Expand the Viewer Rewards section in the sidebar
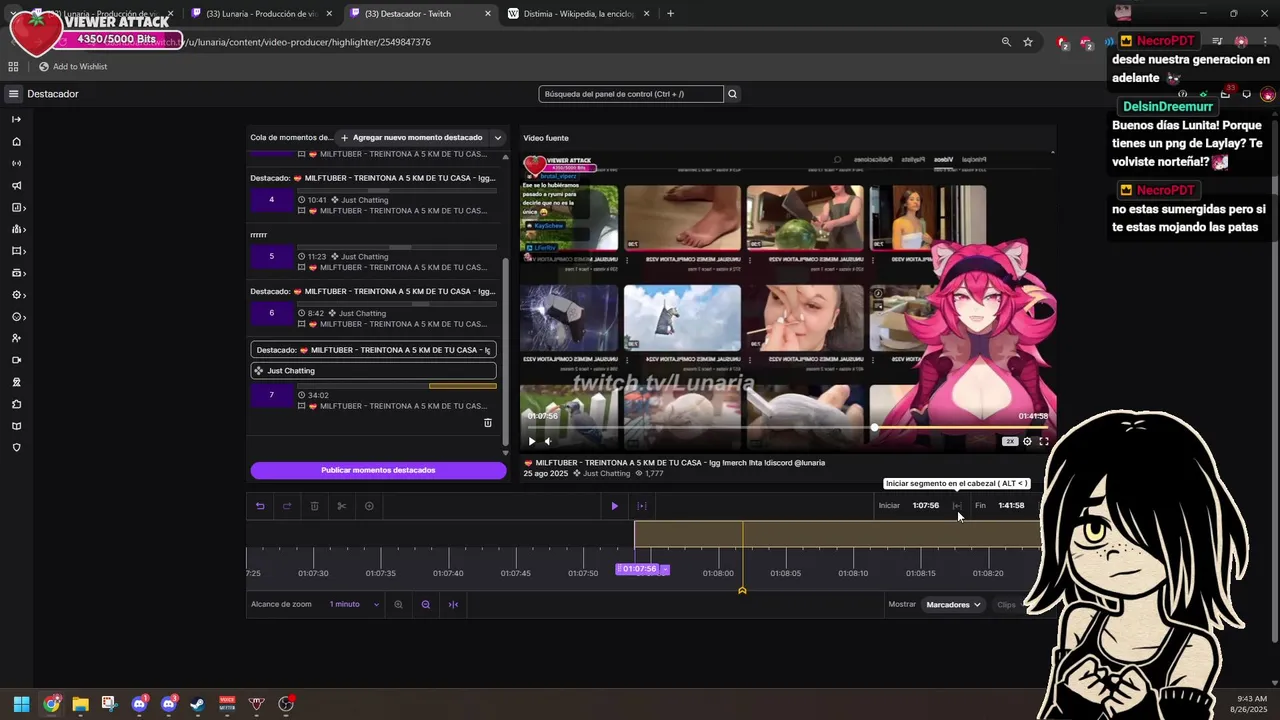Screen dimensions: 1280x720 [18, 316]
